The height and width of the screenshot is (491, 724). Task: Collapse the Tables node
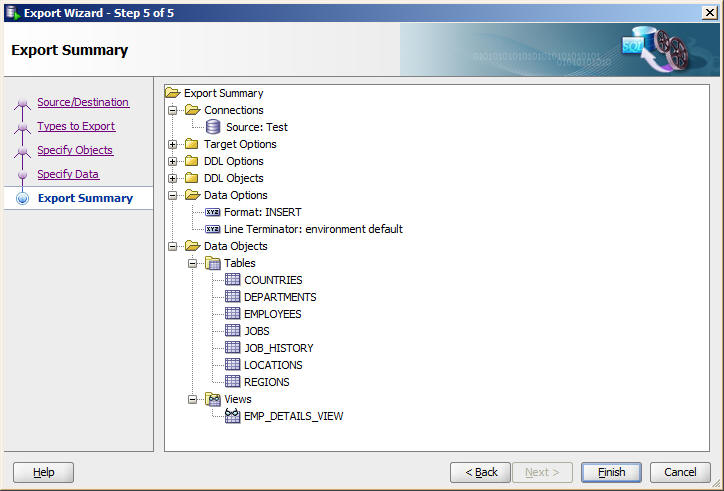click(x=193, y=264)
